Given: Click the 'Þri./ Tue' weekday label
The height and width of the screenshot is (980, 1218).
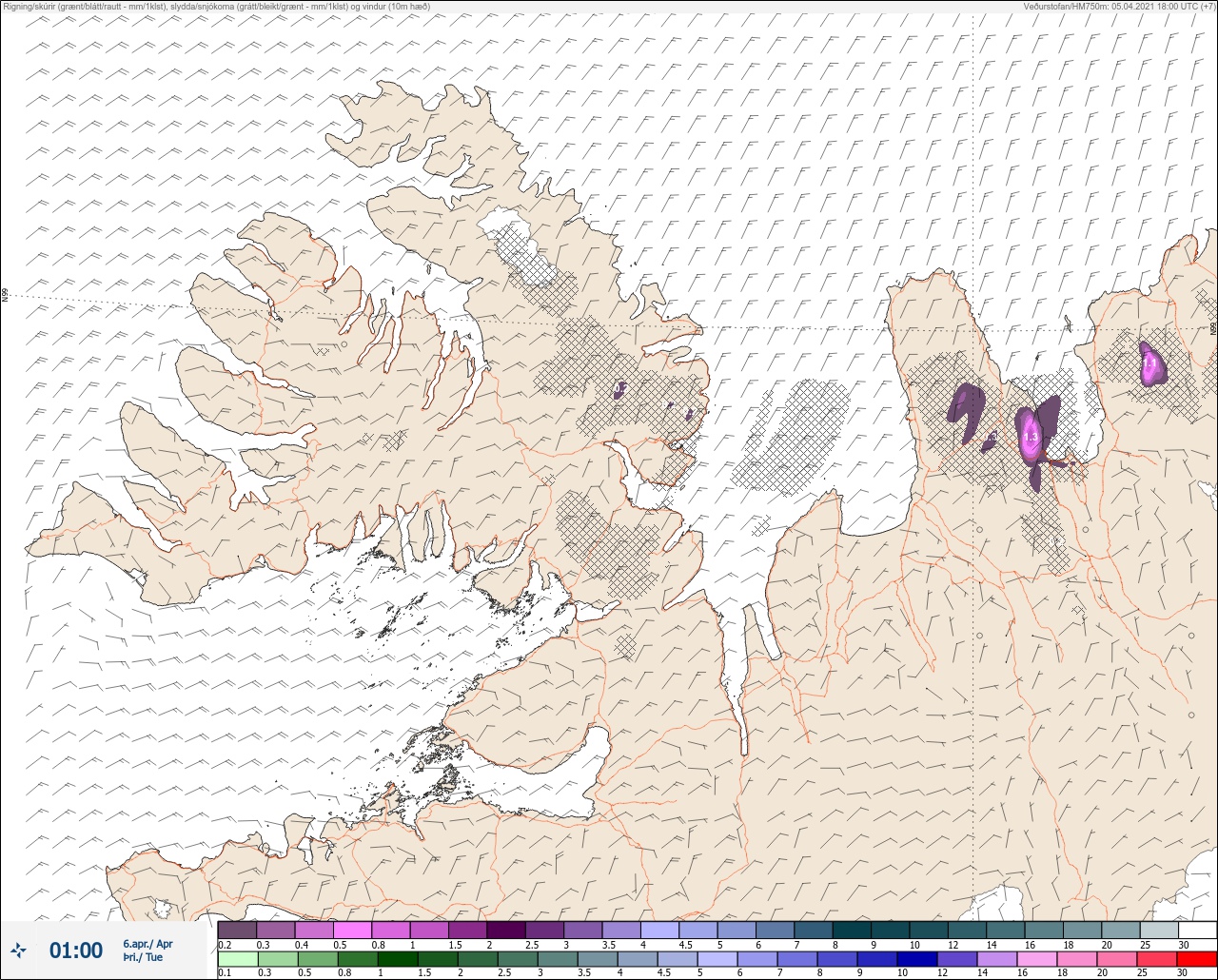Looking at the screenshot, I should coord(142,957).
